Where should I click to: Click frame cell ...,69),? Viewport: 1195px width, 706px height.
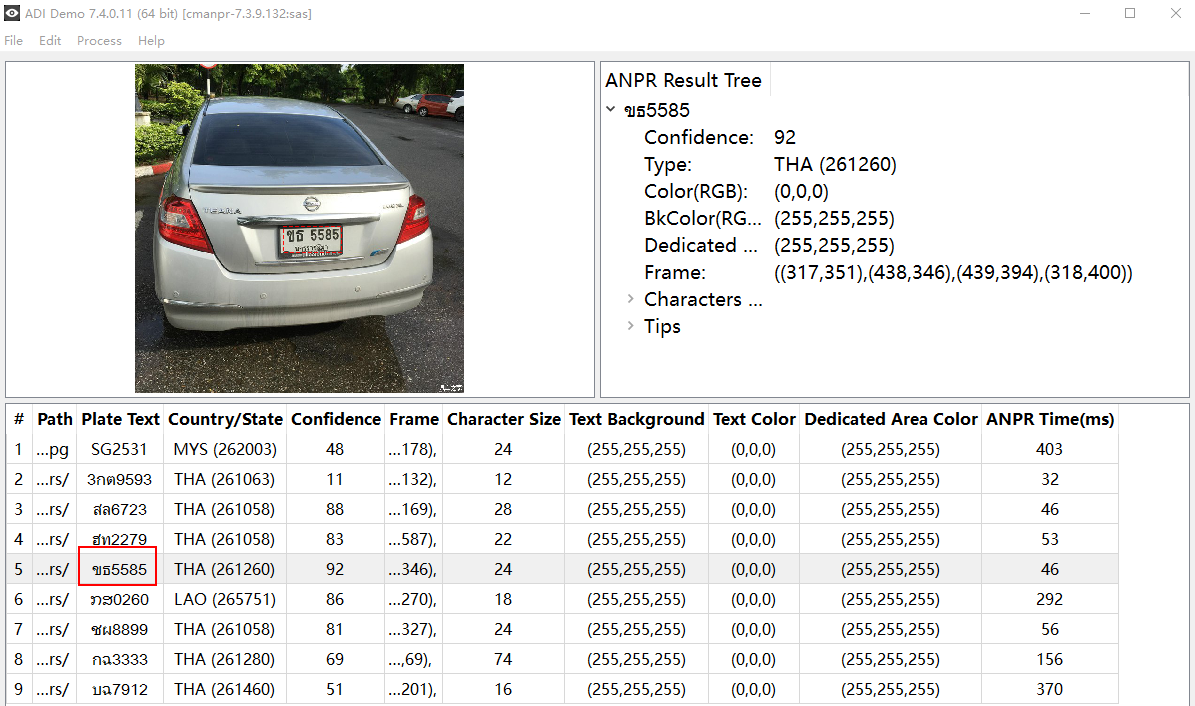coord(412,659)
